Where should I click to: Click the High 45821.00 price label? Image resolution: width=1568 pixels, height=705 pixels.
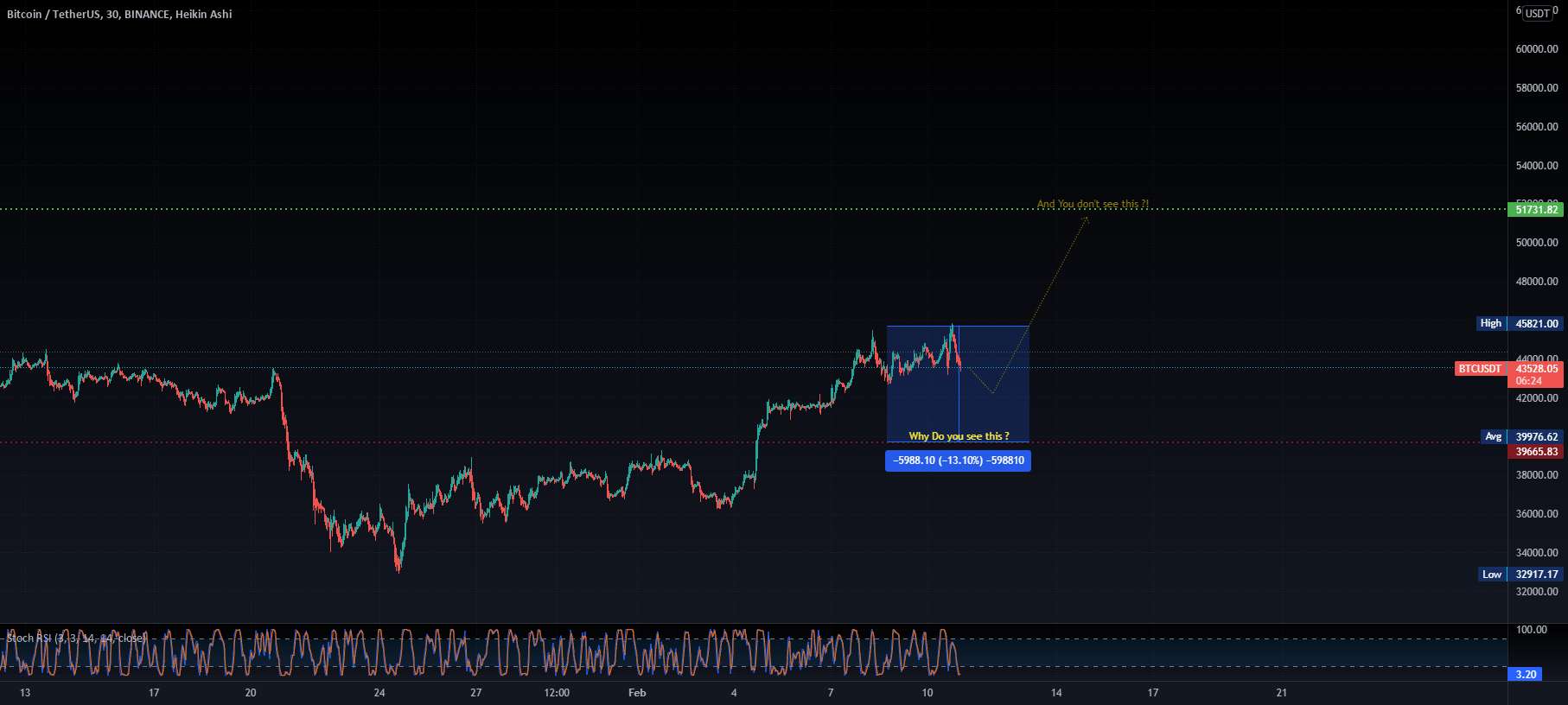point(1519,323)
